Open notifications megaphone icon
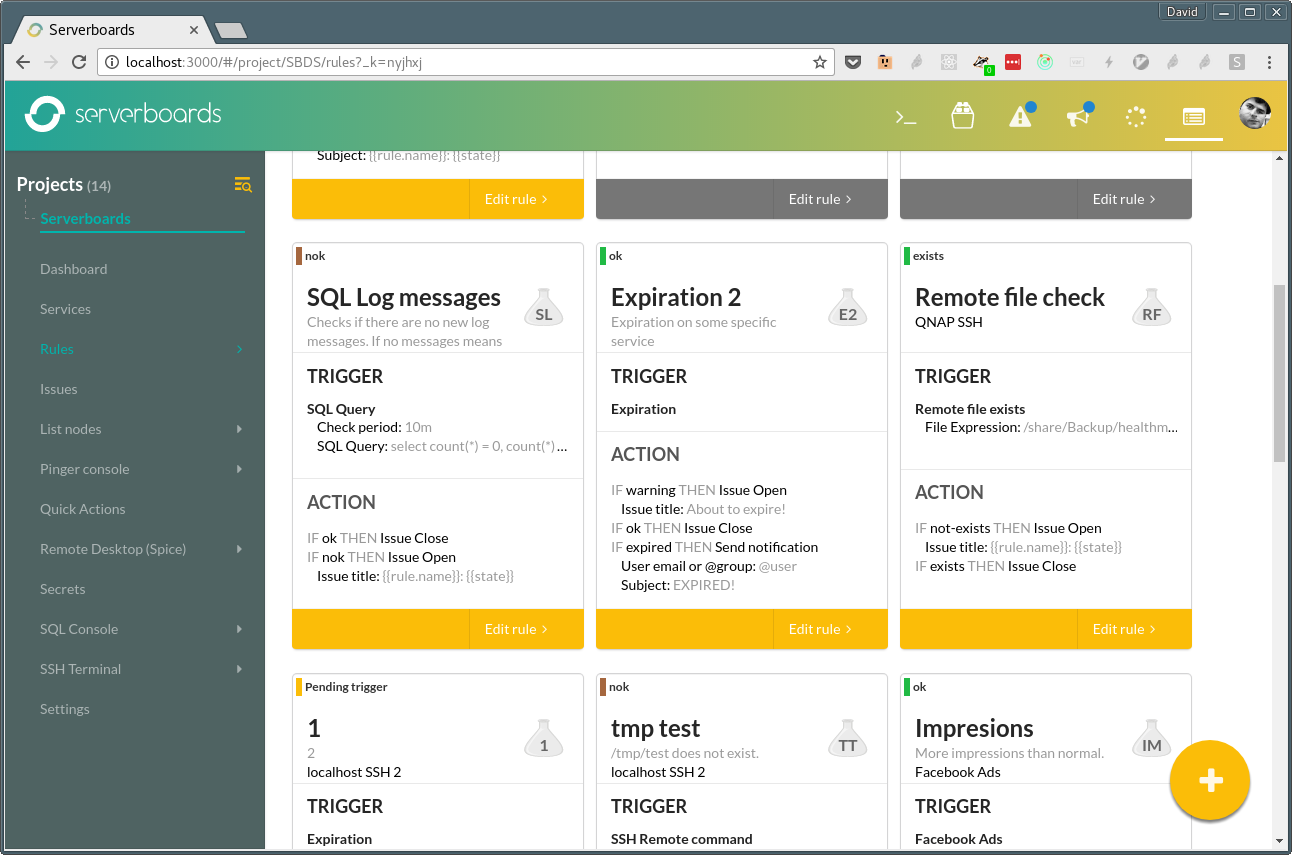Screen dimensions: 1292x855 pyautogui.click(x=1078, y=117)
